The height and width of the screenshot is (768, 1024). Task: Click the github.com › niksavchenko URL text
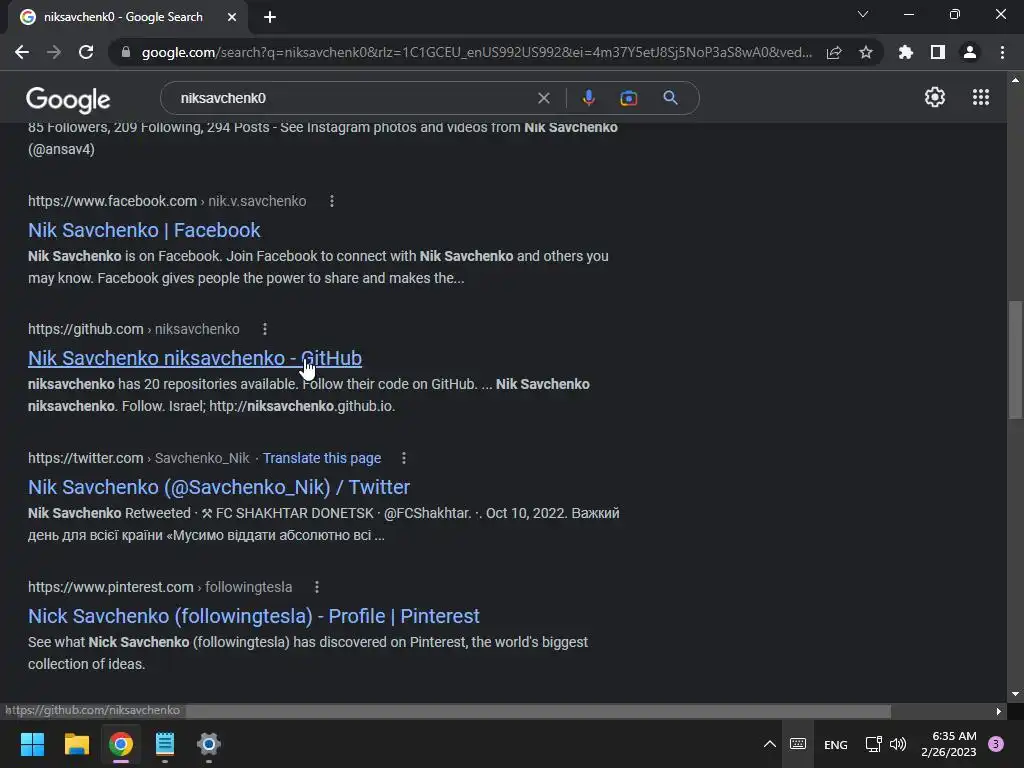134,329
